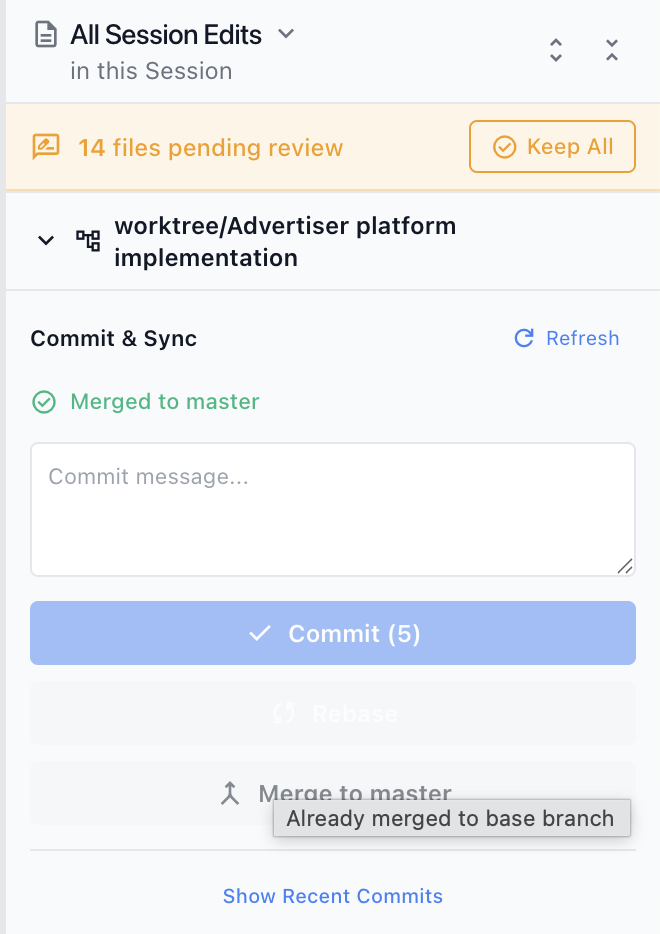
Task: Refresh the Commit & Sync status
Action: click(566, 338)
